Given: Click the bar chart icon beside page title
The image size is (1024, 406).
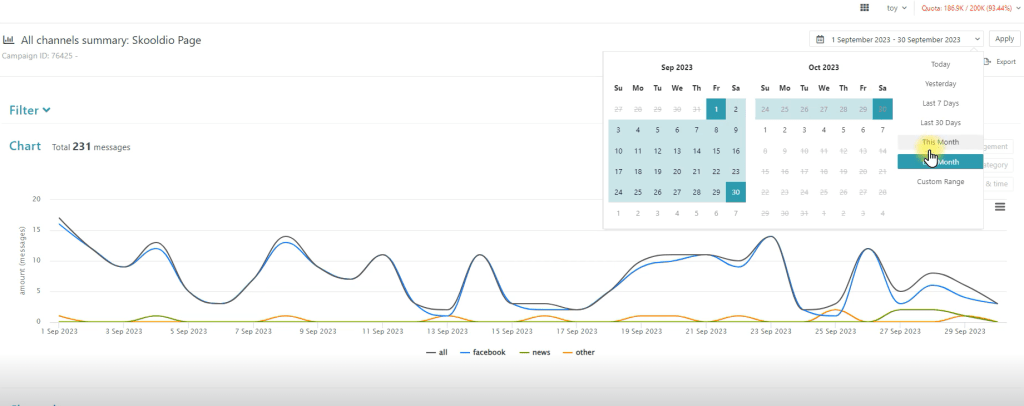Looking at the screenshot, I should 9,41.
